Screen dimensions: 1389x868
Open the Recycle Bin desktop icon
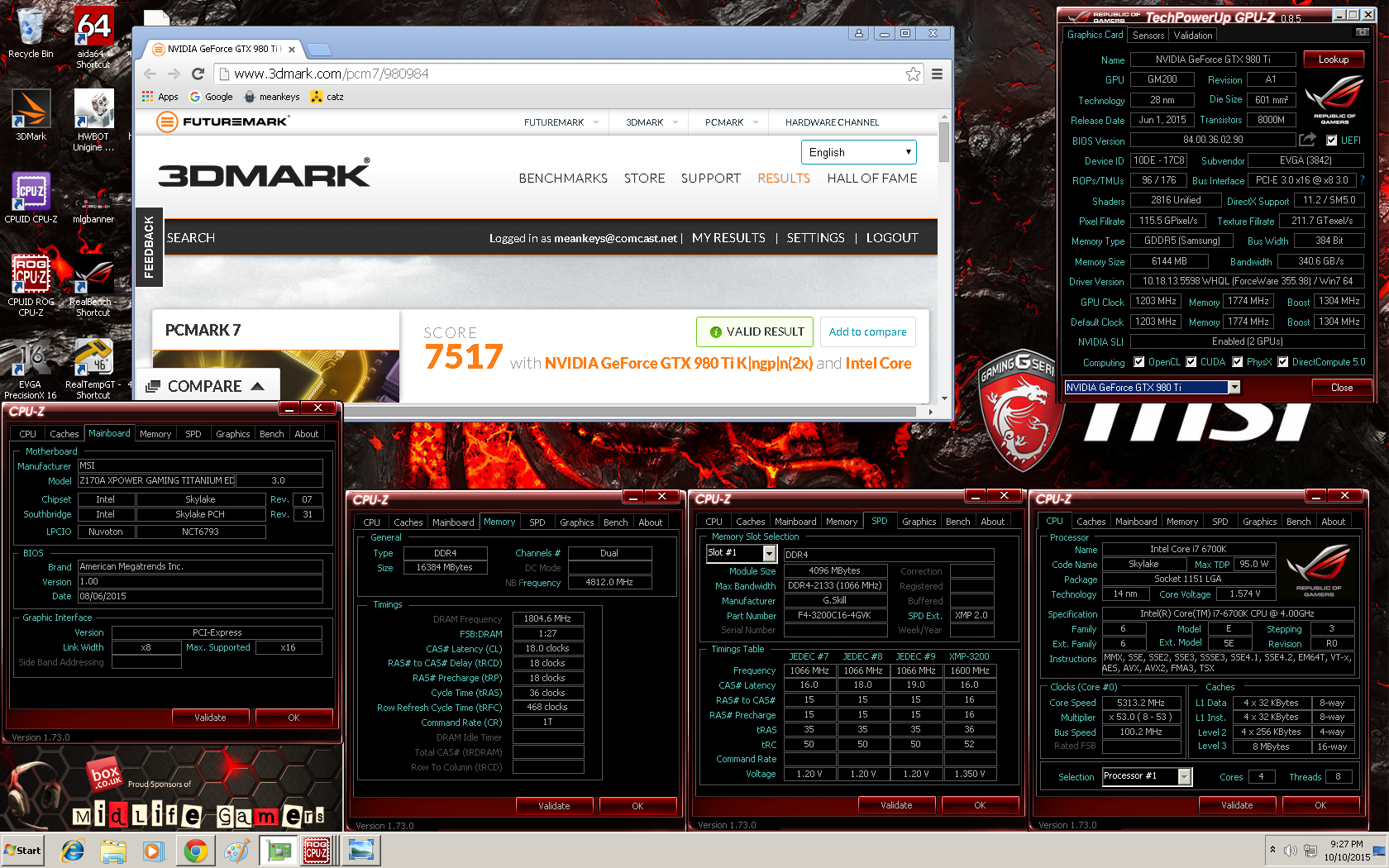tap(31, 33)
